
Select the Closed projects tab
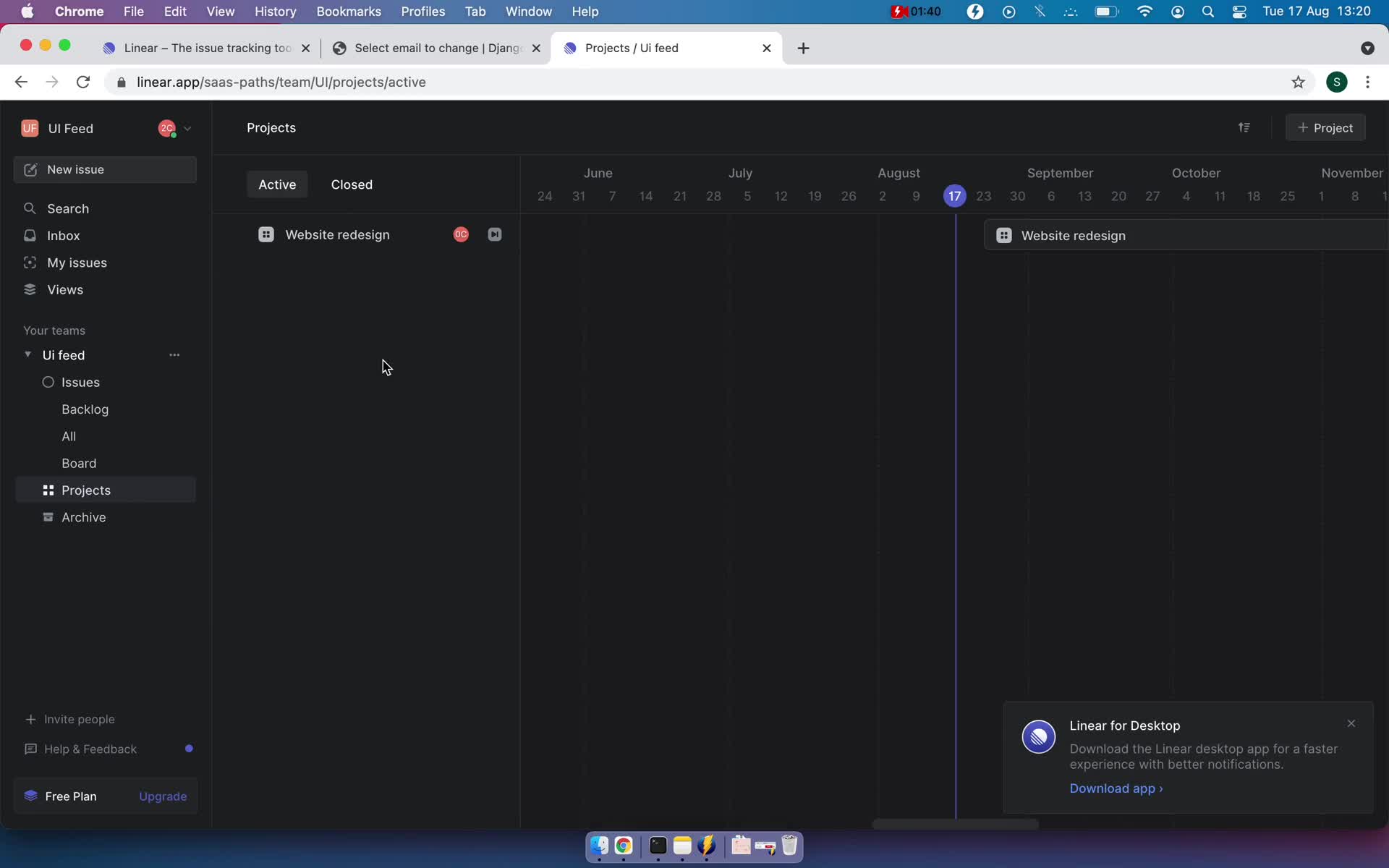352,184
